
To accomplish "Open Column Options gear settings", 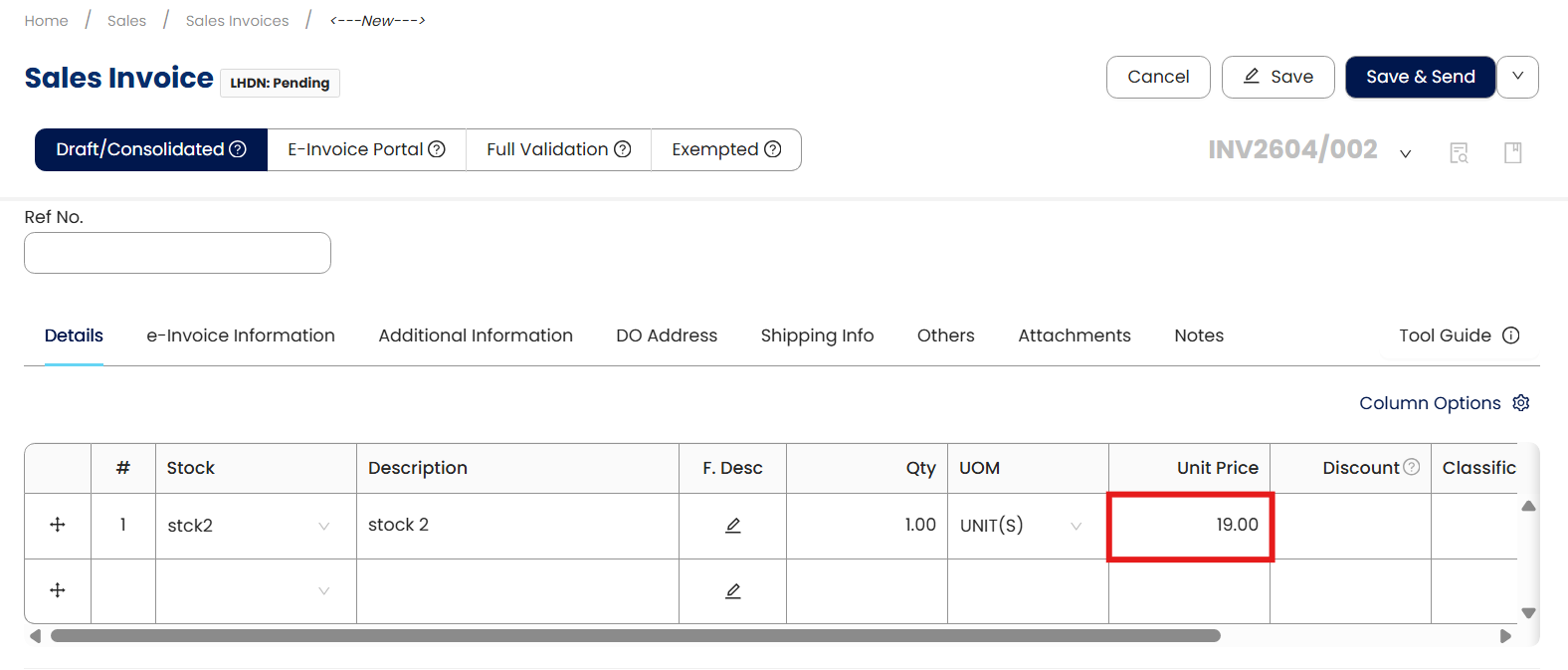I will tap(1520, 403).
